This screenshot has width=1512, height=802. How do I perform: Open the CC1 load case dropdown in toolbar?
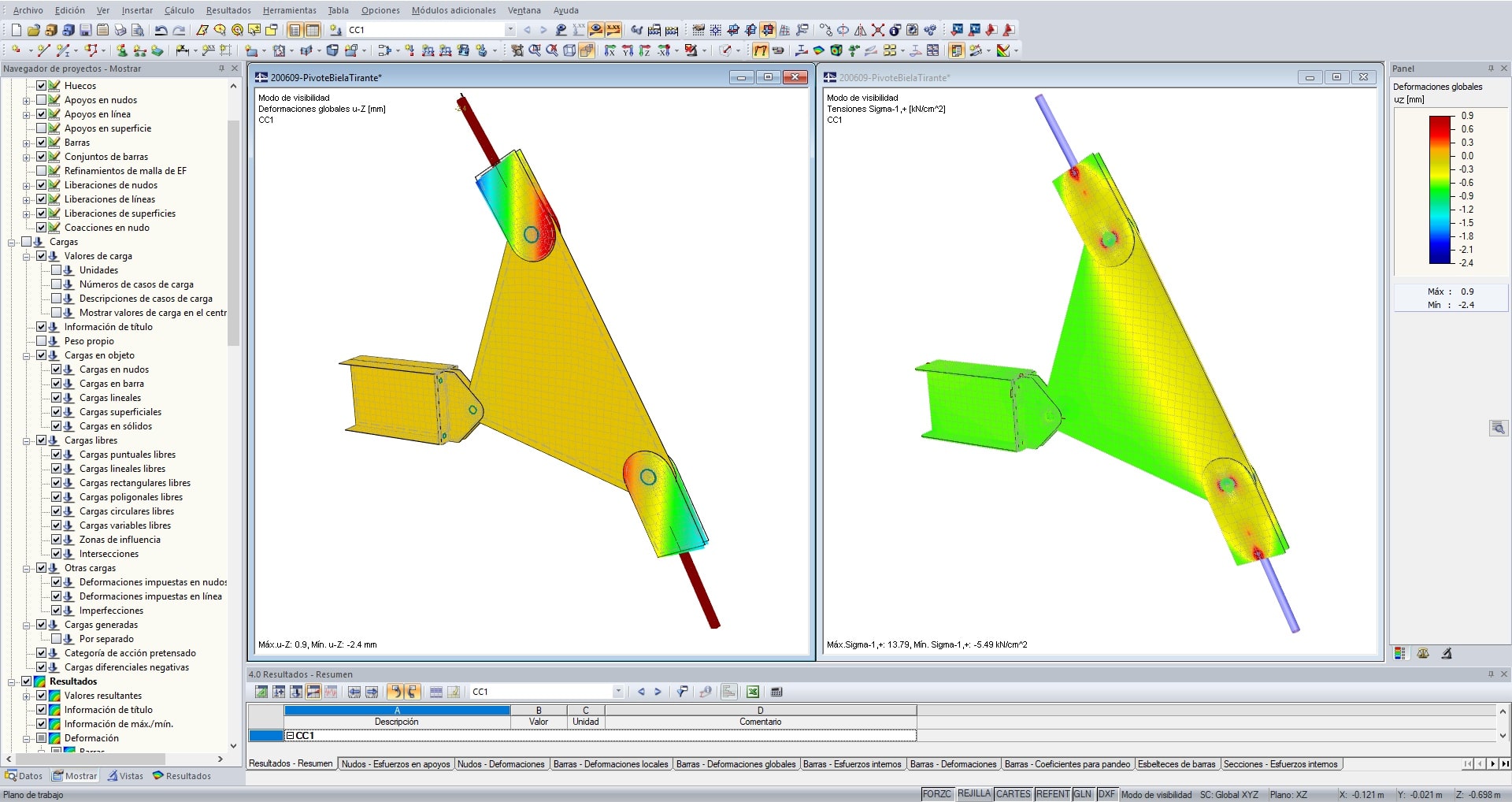(510, 30)
